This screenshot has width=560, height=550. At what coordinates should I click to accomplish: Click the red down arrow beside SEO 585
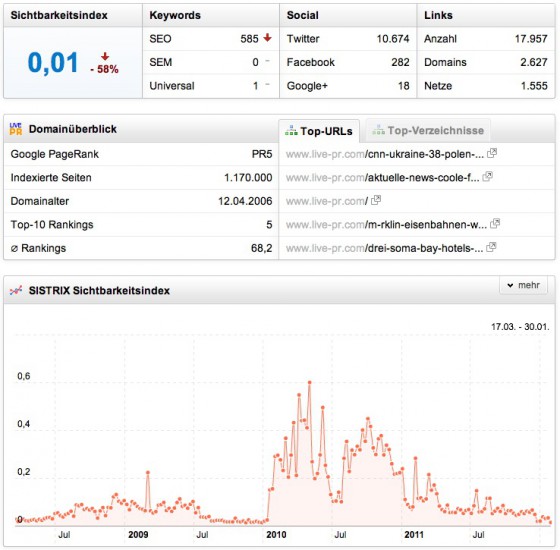coord(267,38)
